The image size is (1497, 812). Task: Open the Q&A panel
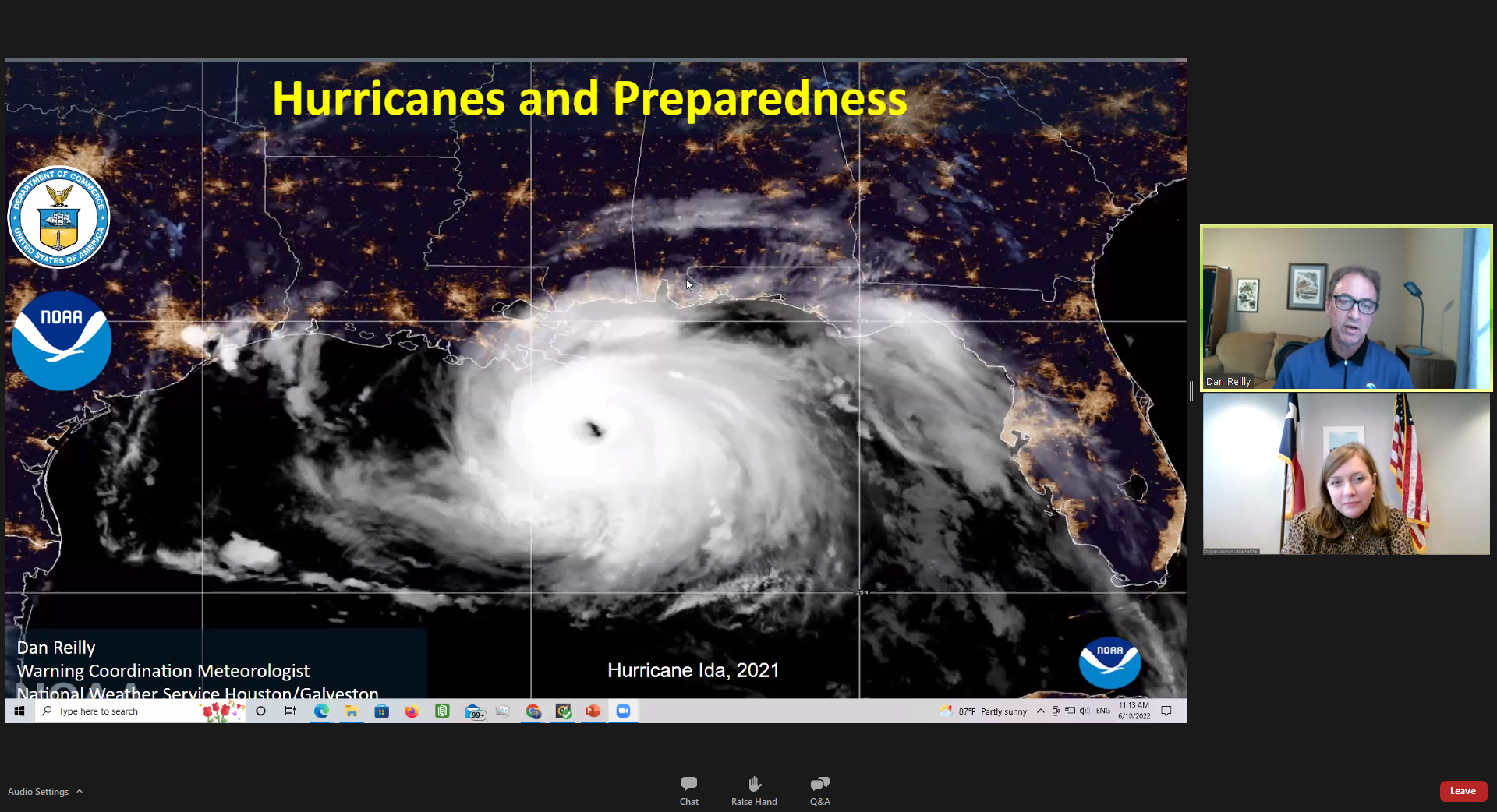[819, 790]
